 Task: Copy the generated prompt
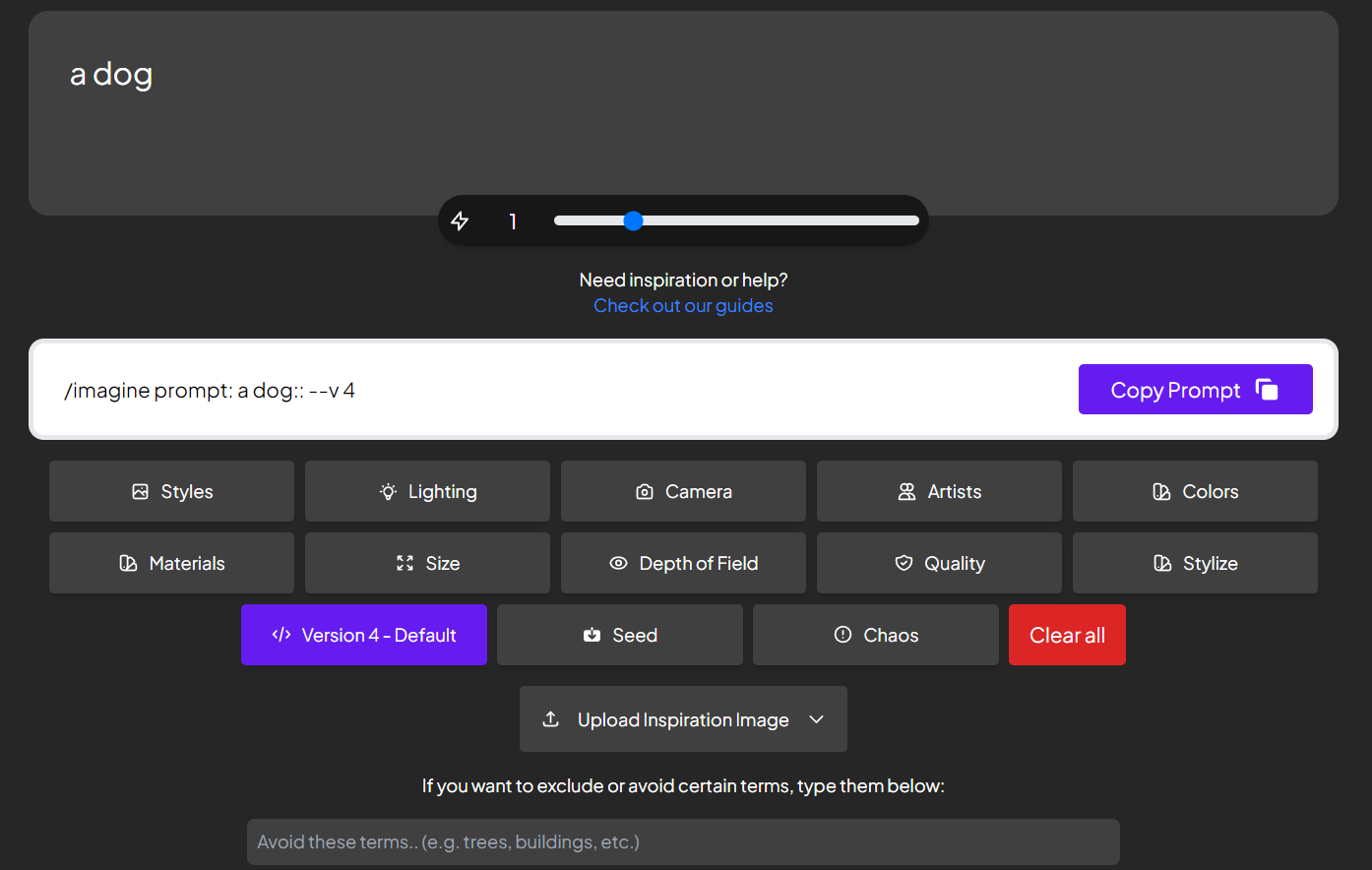1196,390
